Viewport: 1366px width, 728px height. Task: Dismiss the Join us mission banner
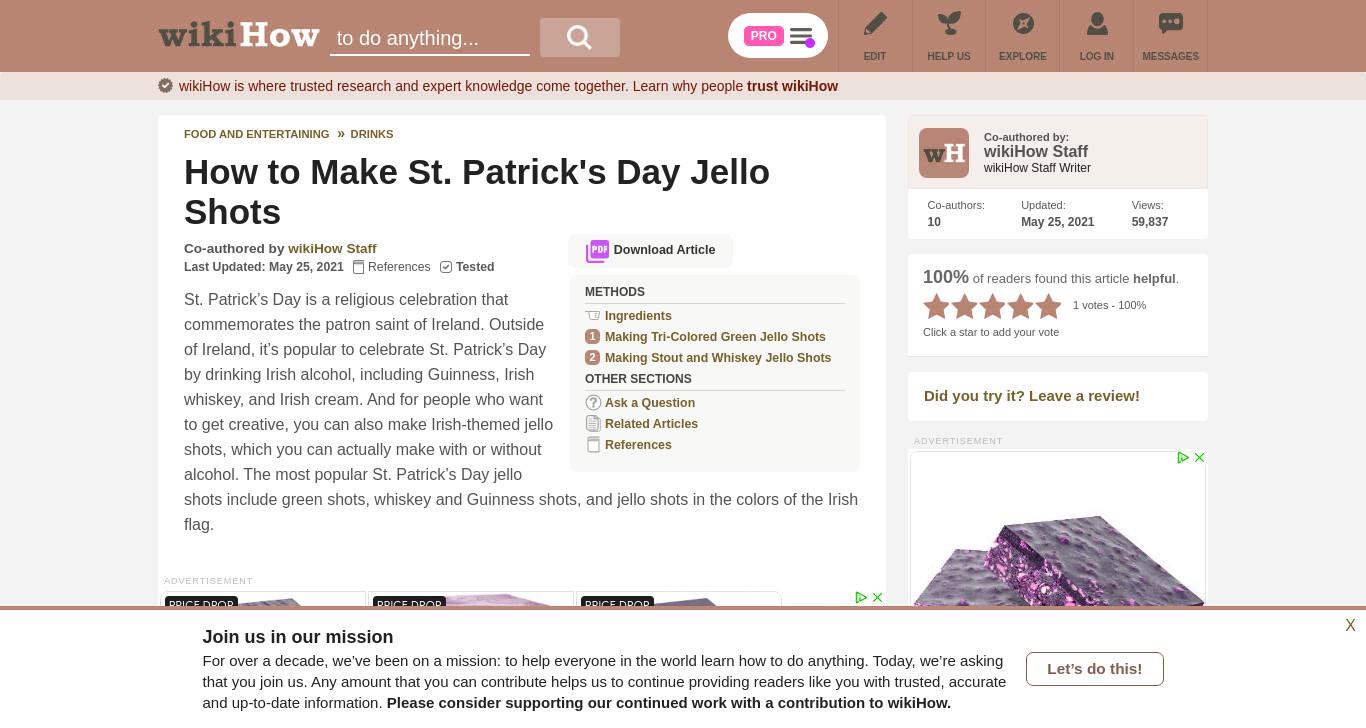click(x=1350, y=626)
